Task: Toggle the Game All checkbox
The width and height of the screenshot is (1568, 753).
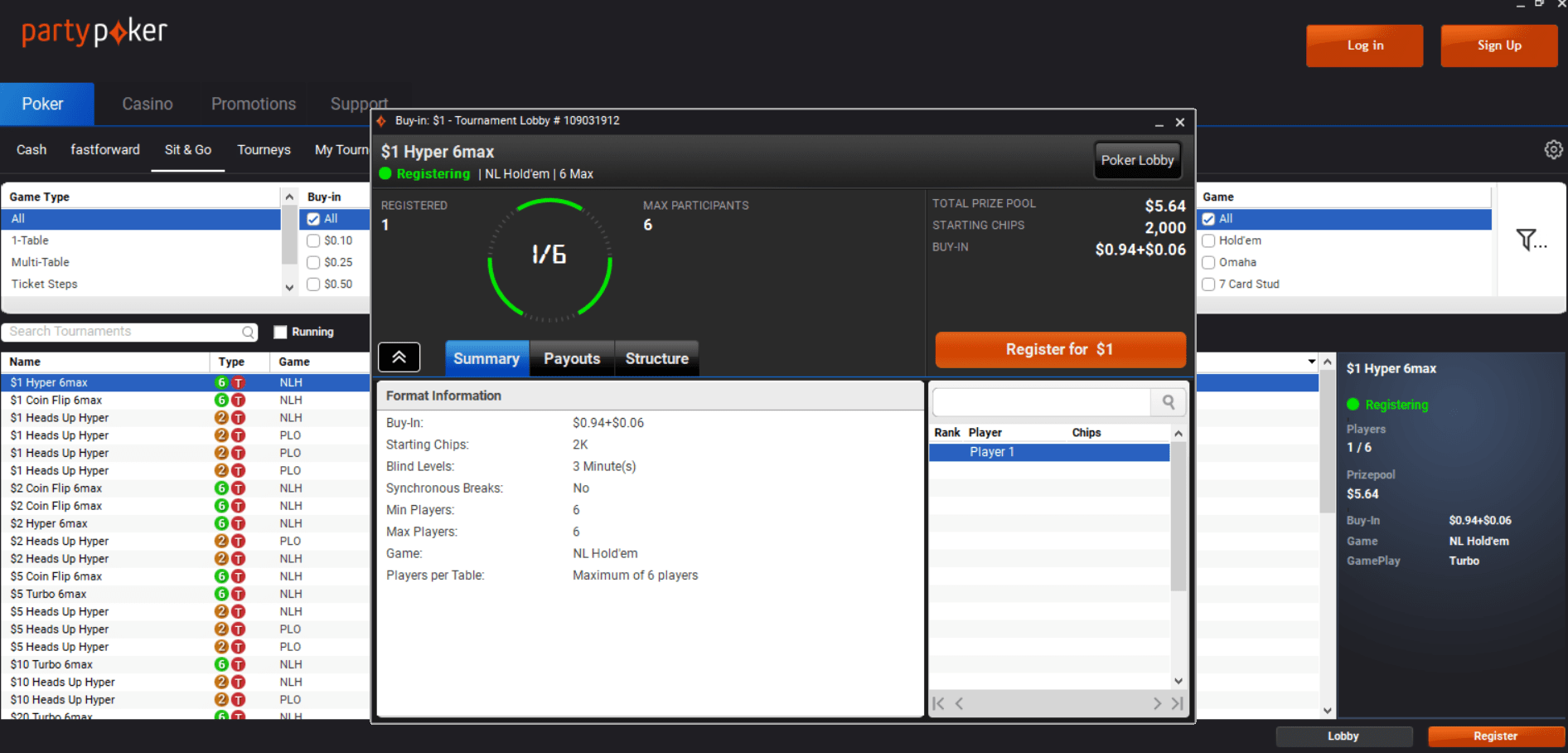Action: 1208,219
